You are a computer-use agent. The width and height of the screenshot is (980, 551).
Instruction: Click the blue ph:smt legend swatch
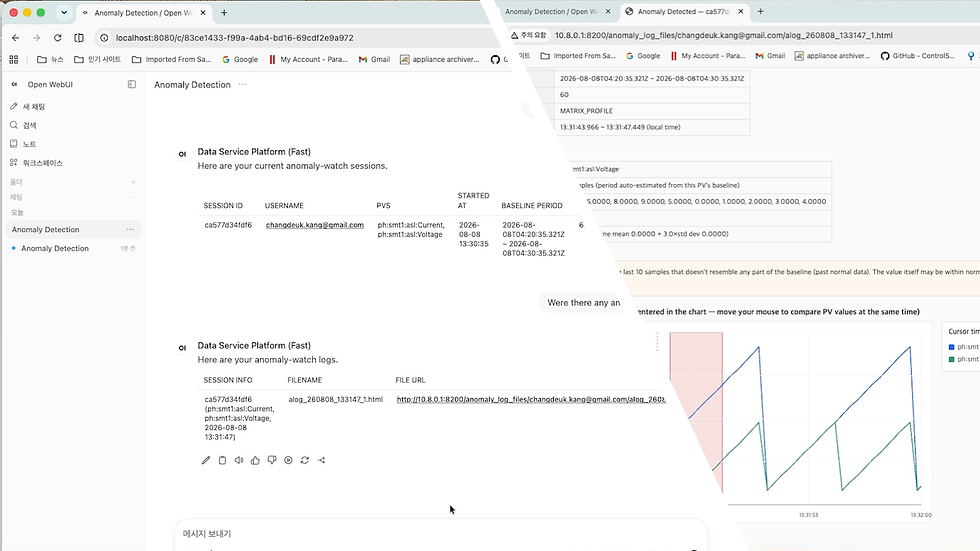(x=951, y=347)
